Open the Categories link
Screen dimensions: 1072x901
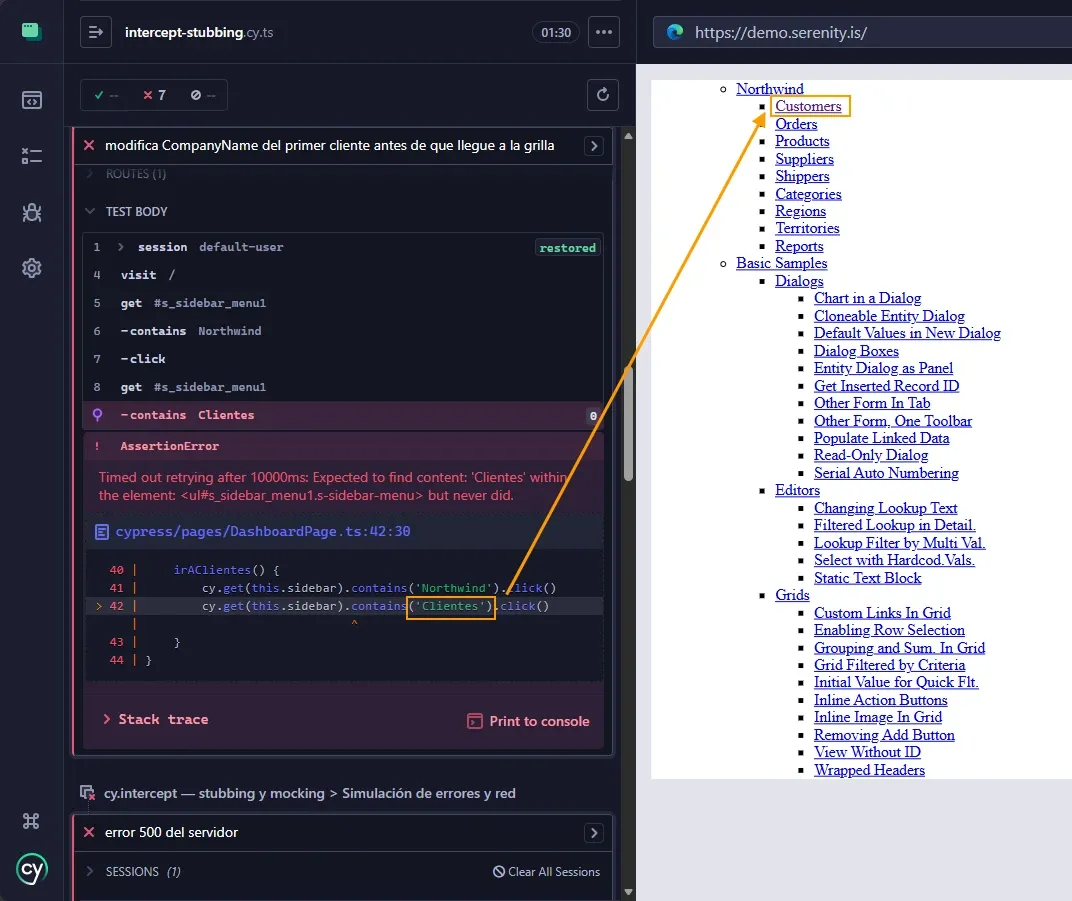[x=808, y=193]
